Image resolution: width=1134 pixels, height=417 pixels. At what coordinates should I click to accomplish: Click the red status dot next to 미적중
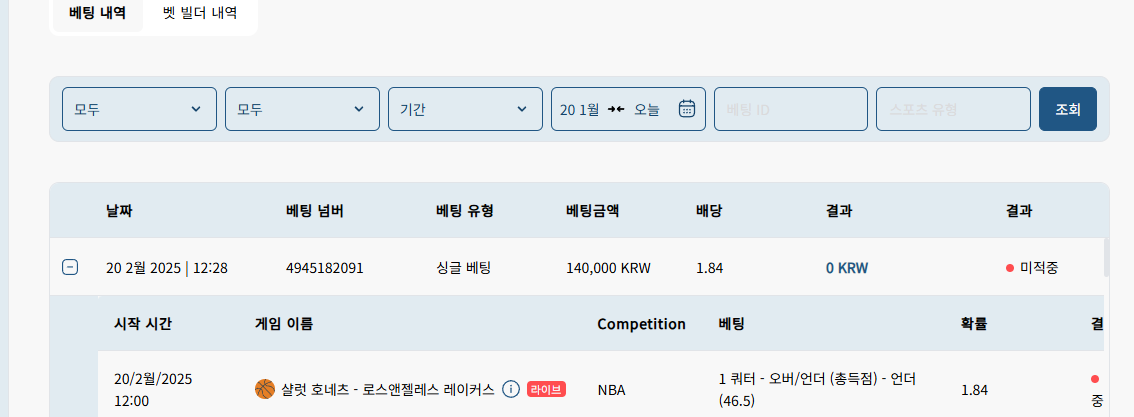click(1010, 268)
